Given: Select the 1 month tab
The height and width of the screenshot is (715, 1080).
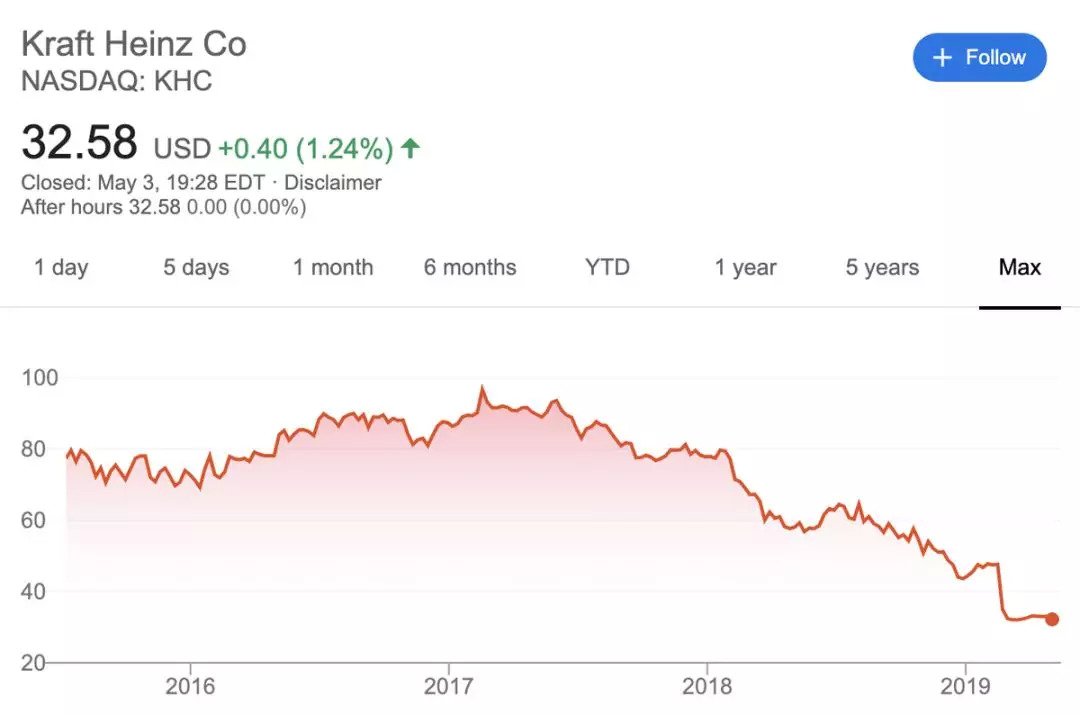Looking at the screenshot, I should [x=333, y=268].
